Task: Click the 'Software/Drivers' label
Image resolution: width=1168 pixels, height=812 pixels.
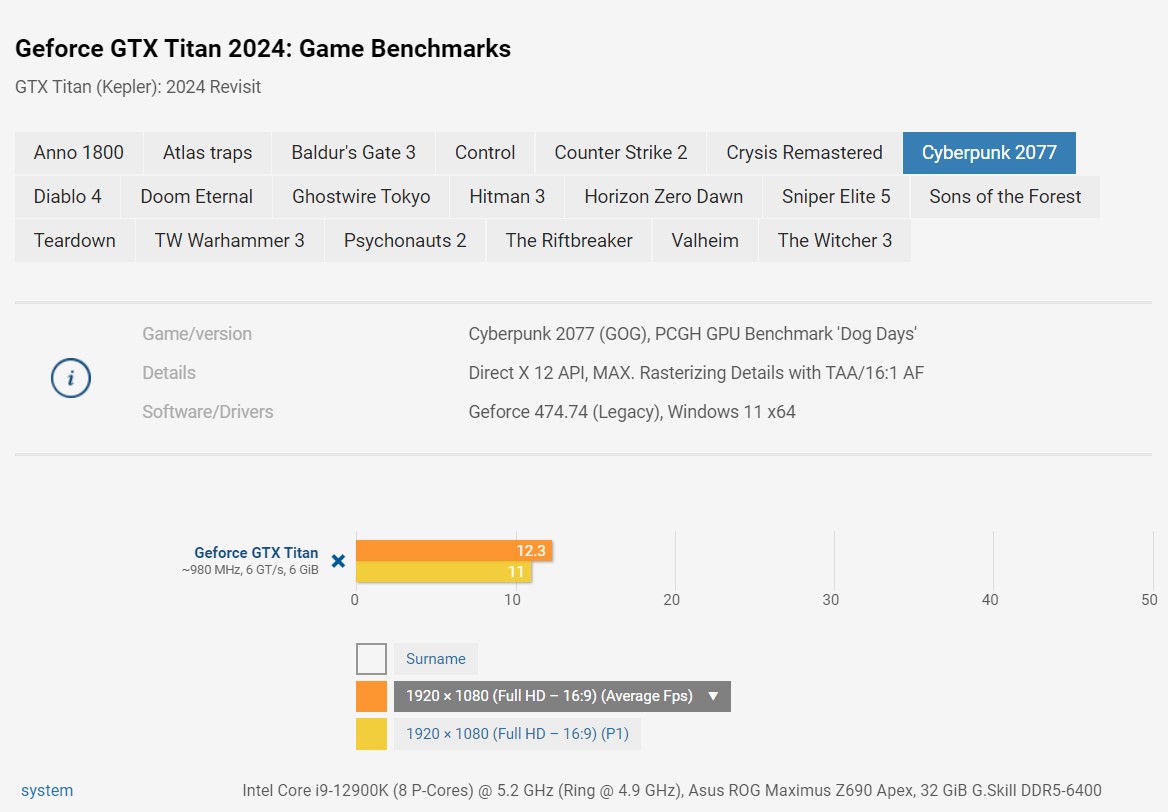Action: [208, 412]
